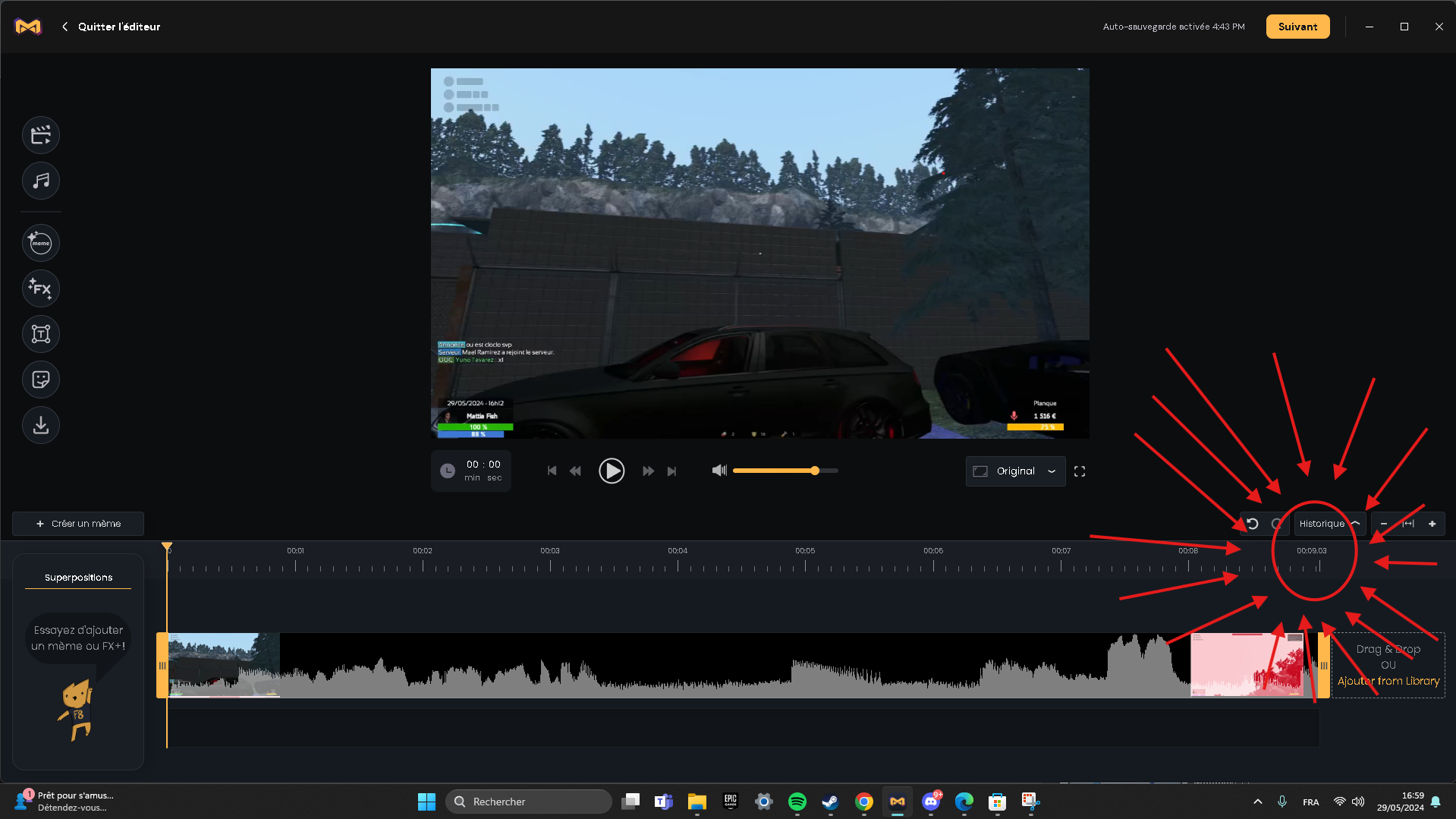The height and width of the screenshot is (819, 1456).
Task: Open Windows Start menu
Action: [x=426, y=802]
